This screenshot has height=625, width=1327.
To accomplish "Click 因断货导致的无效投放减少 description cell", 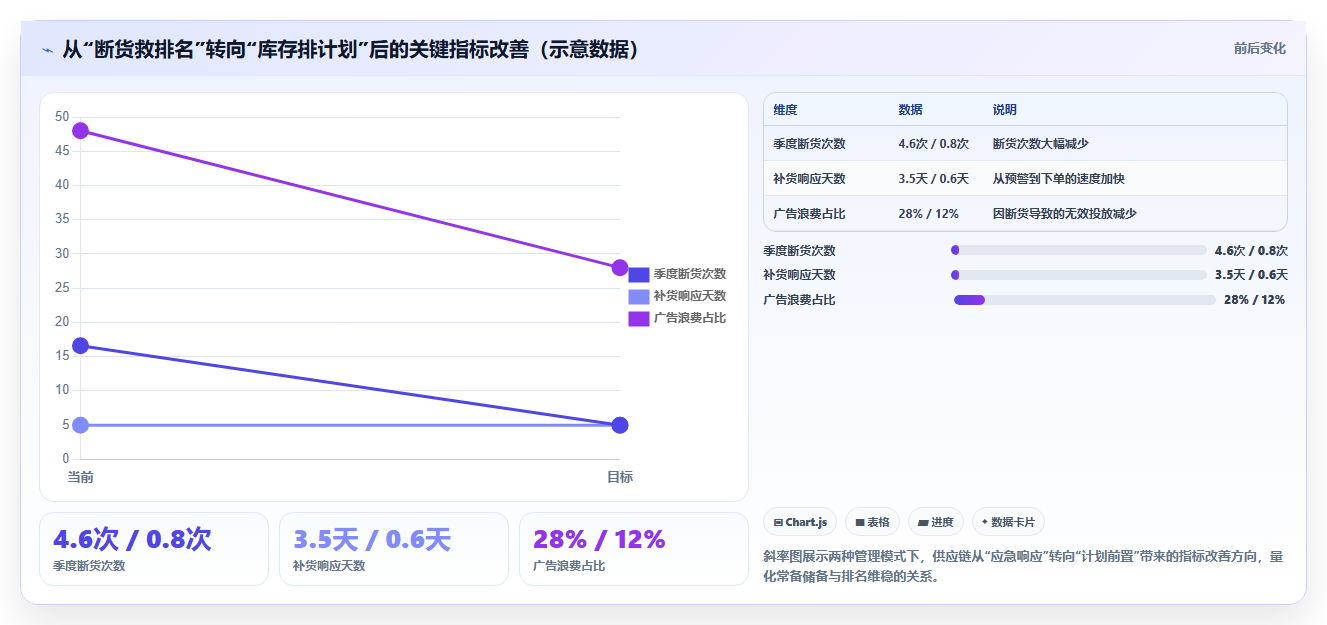I will 1064,214.
